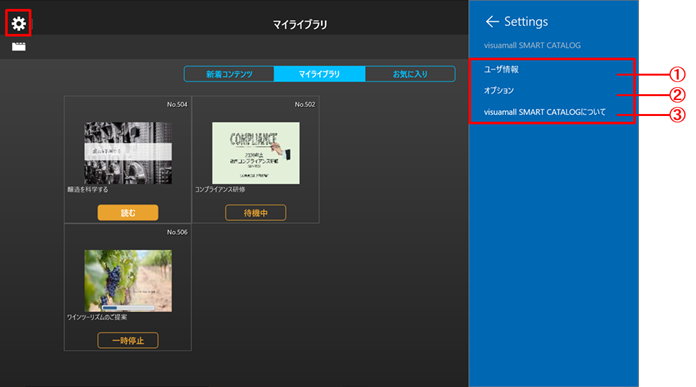The height and width of the screenshot is (387, 696).
Task: Switch to the 新着コンテンツ tab
Action: (229, 74)
